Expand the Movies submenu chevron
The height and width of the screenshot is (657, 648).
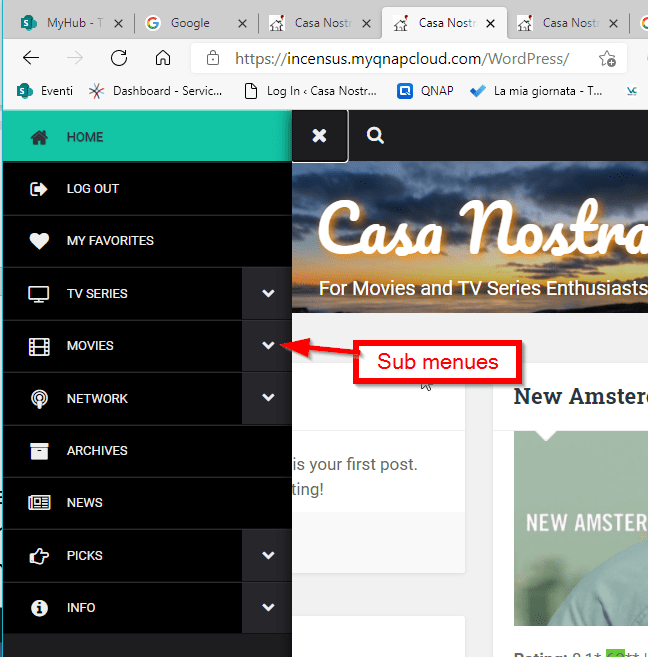click(268, 345)
